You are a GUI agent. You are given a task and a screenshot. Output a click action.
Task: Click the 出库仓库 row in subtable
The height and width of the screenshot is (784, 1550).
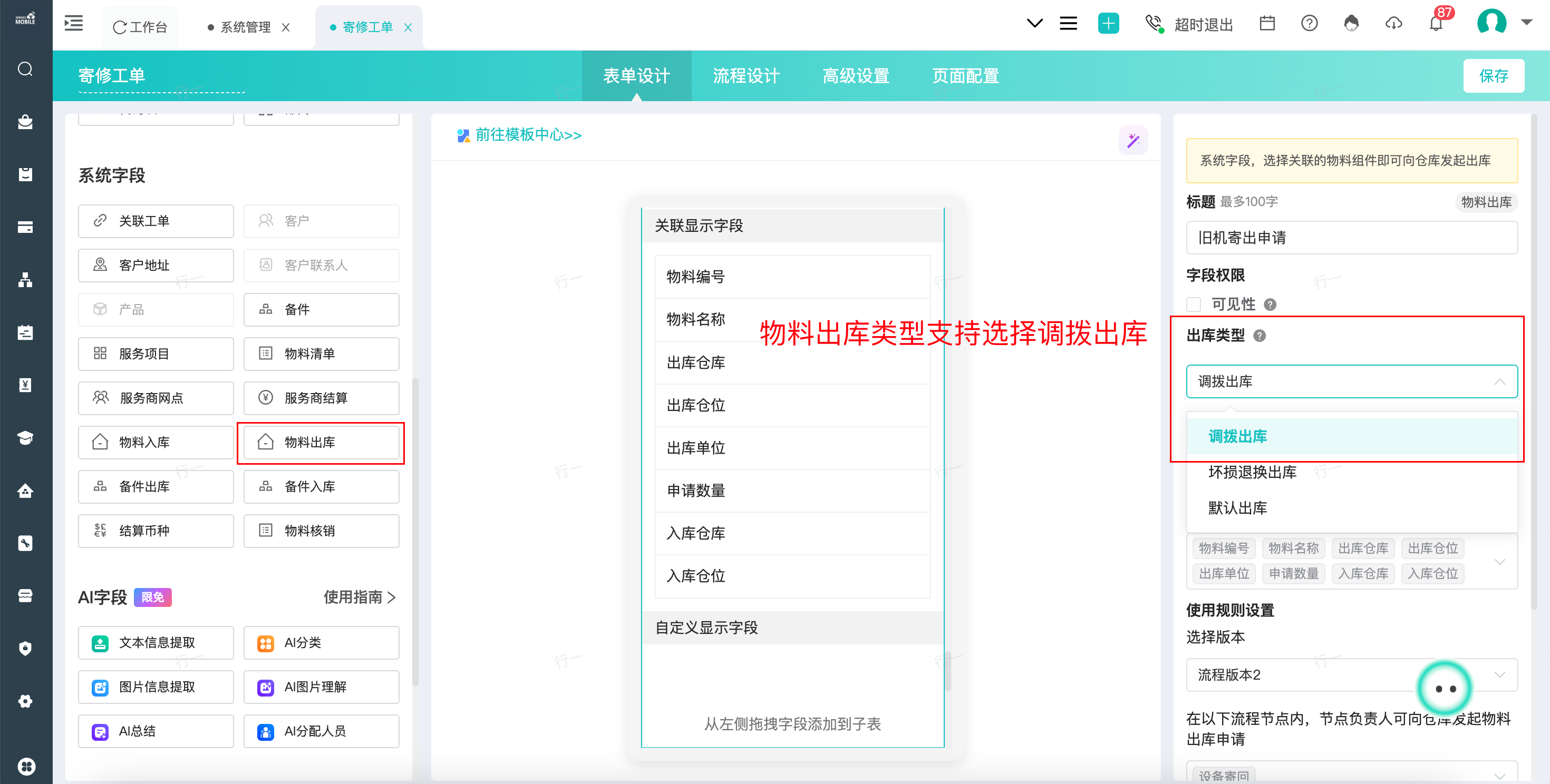[x=792, y=362]
